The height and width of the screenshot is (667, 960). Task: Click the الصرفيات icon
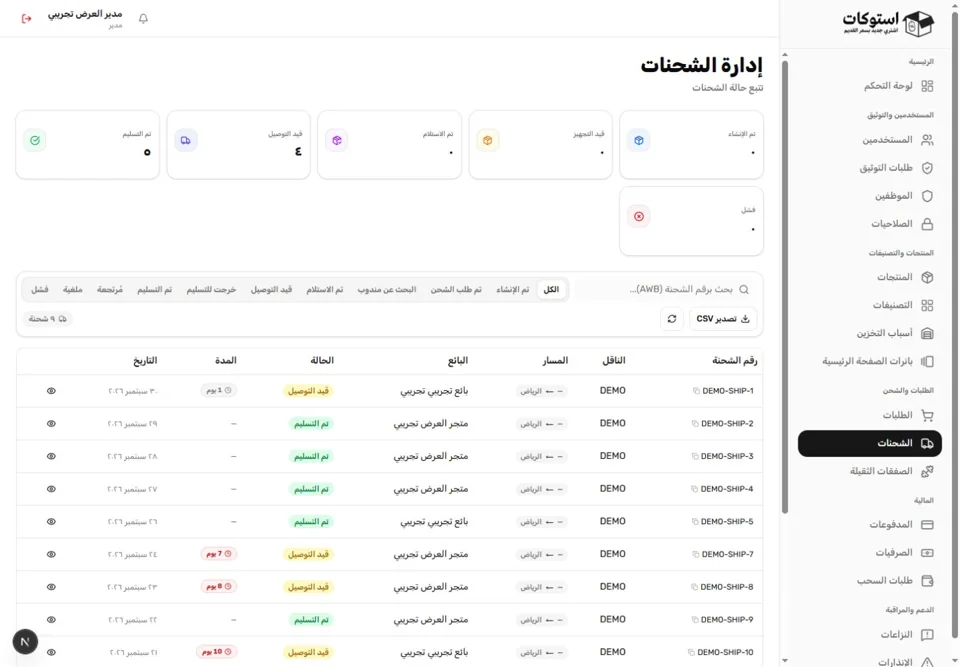point(927,552)
